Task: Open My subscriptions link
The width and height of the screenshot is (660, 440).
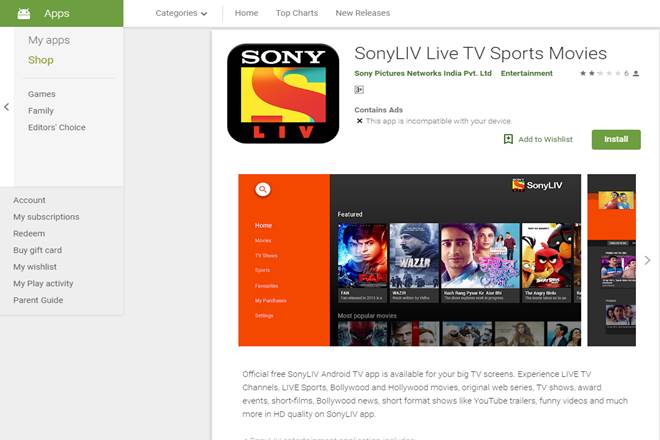Action: [x=46, y=217]
